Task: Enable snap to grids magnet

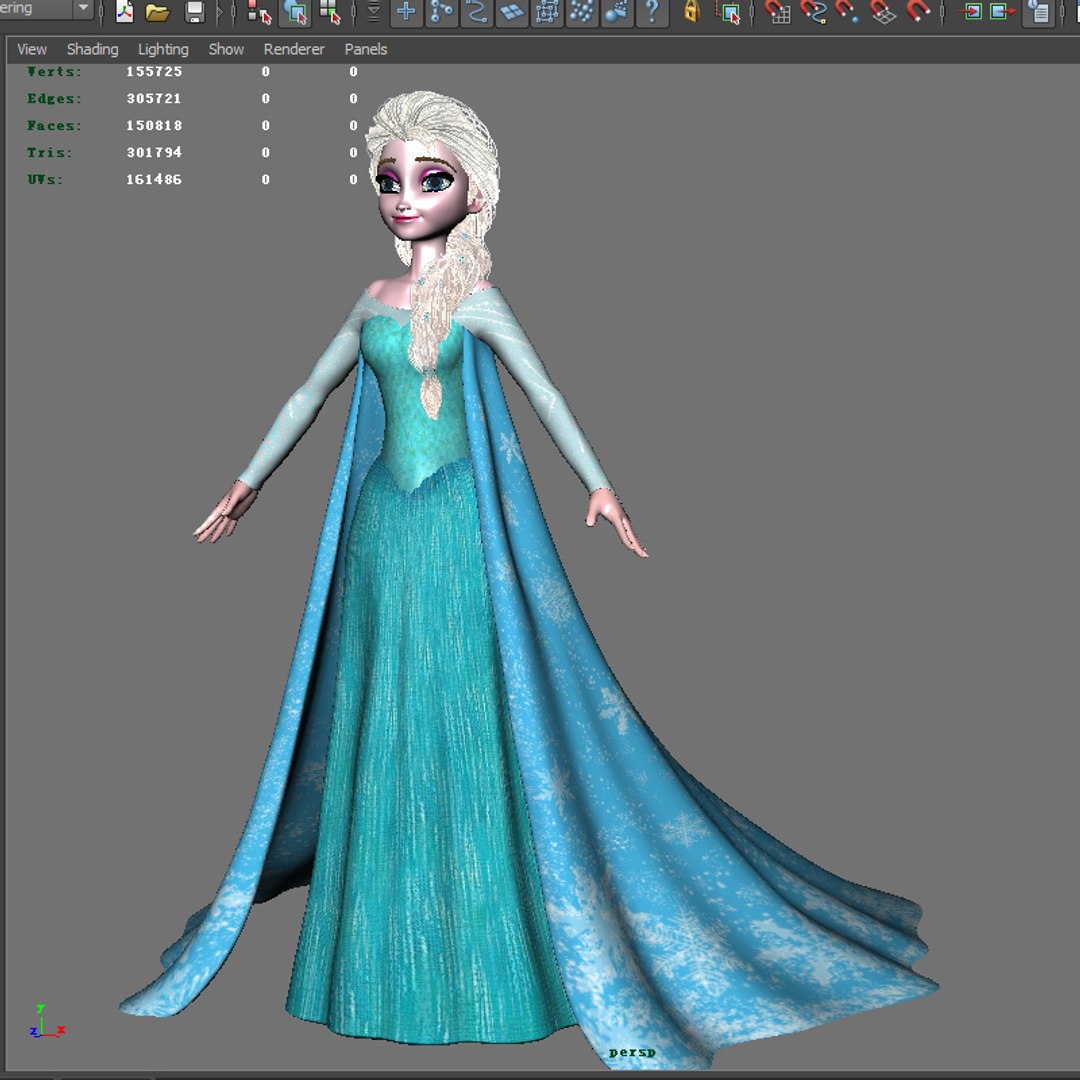Action: 778,11
